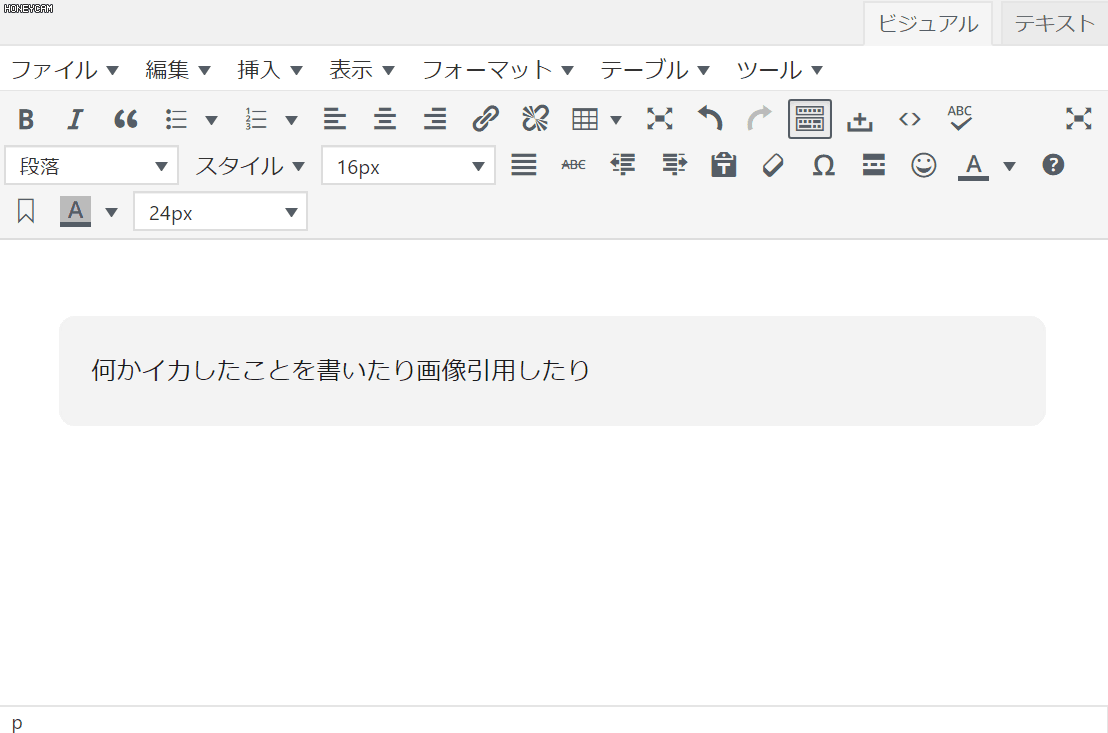This screenshot has height=733, width=1108.
Task: Insert a page break read-more tag
Action: [873, 165]
